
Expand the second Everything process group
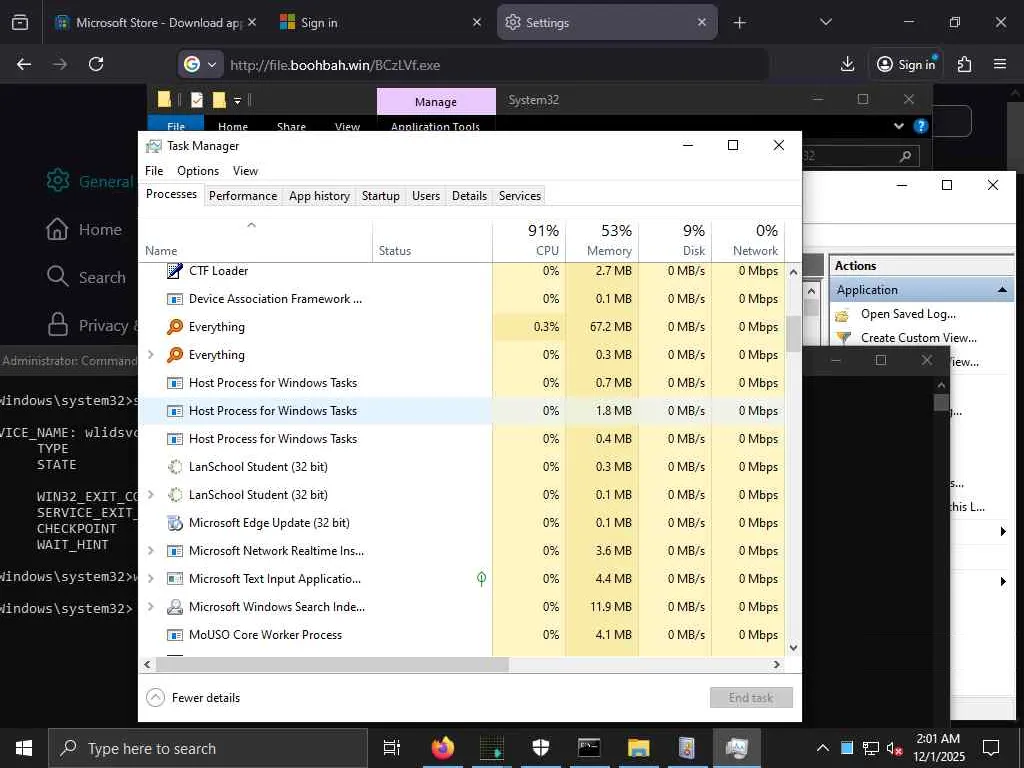point(151,355)
